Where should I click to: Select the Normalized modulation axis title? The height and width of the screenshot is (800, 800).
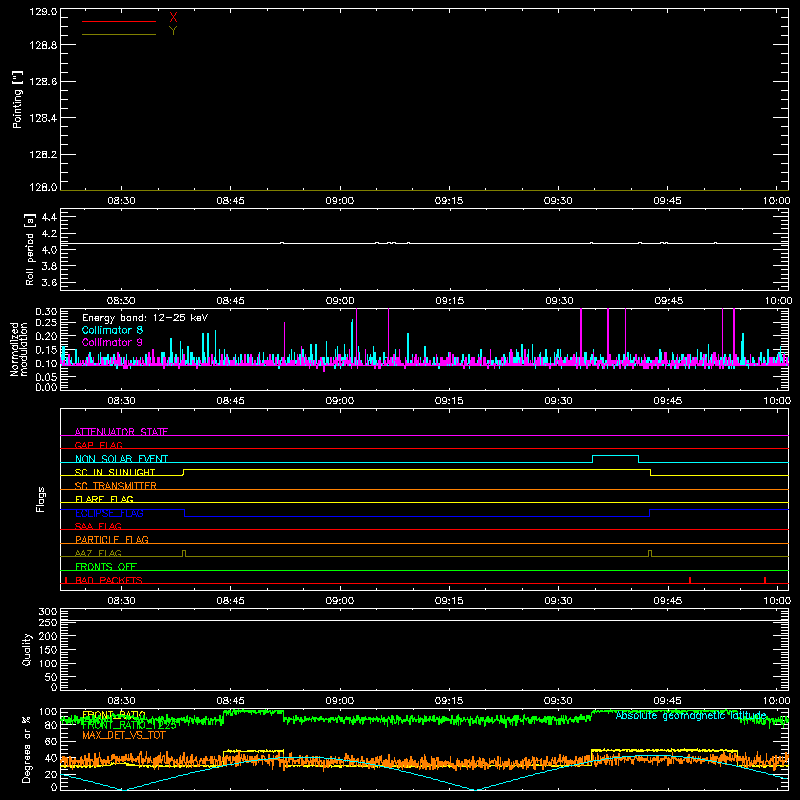[19, 349]
